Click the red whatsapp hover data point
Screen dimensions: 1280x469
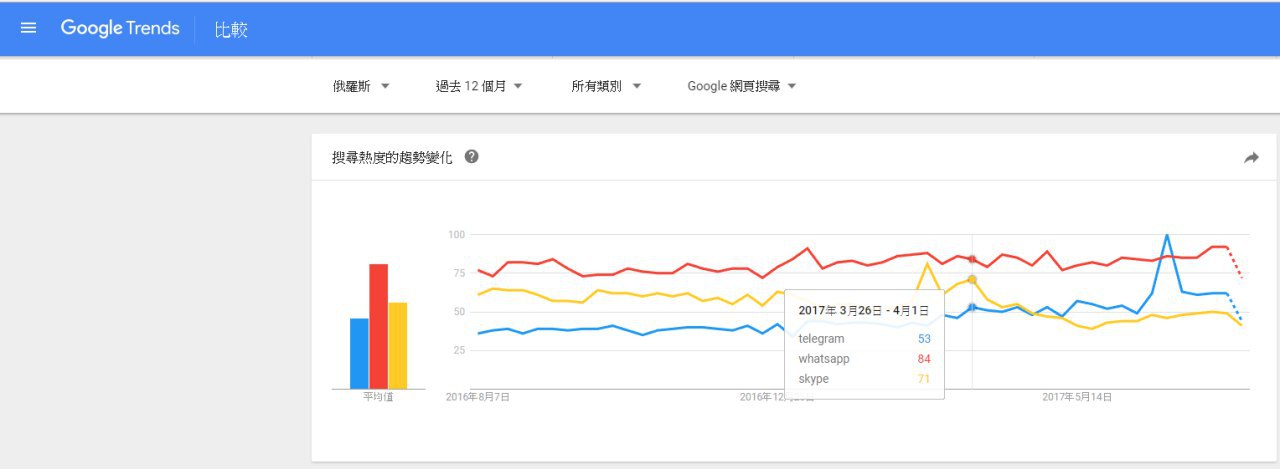[972, 260]
